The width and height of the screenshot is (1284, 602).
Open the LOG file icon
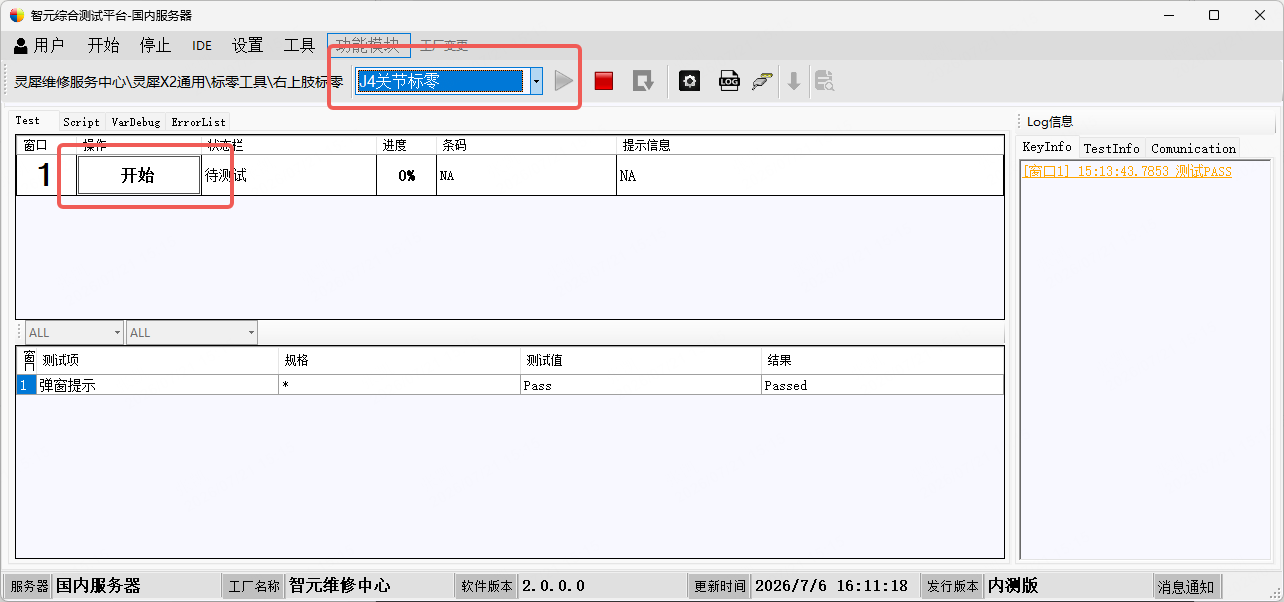click(x=729, y=81)
